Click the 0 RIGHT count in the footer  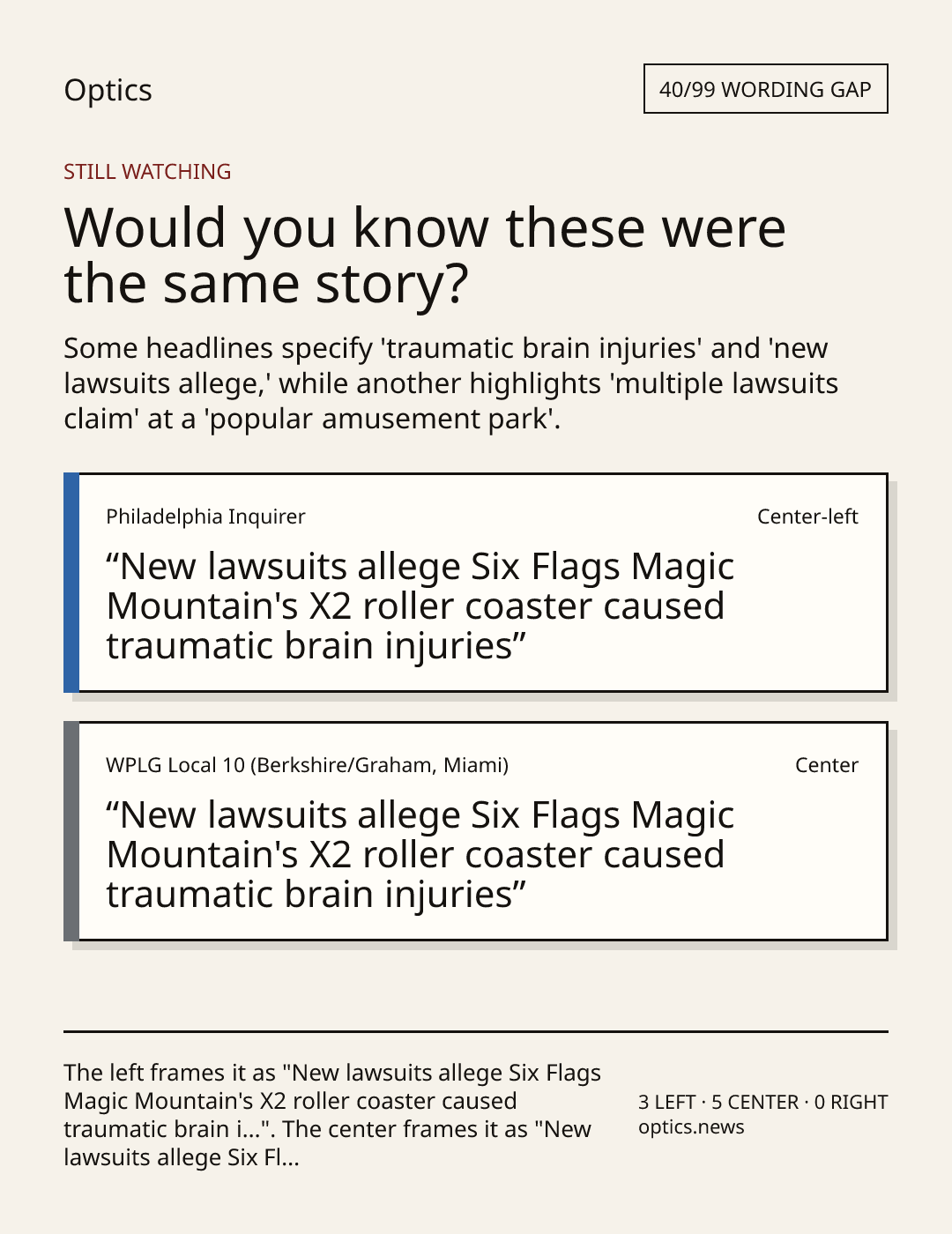[x=851, y=1102]
